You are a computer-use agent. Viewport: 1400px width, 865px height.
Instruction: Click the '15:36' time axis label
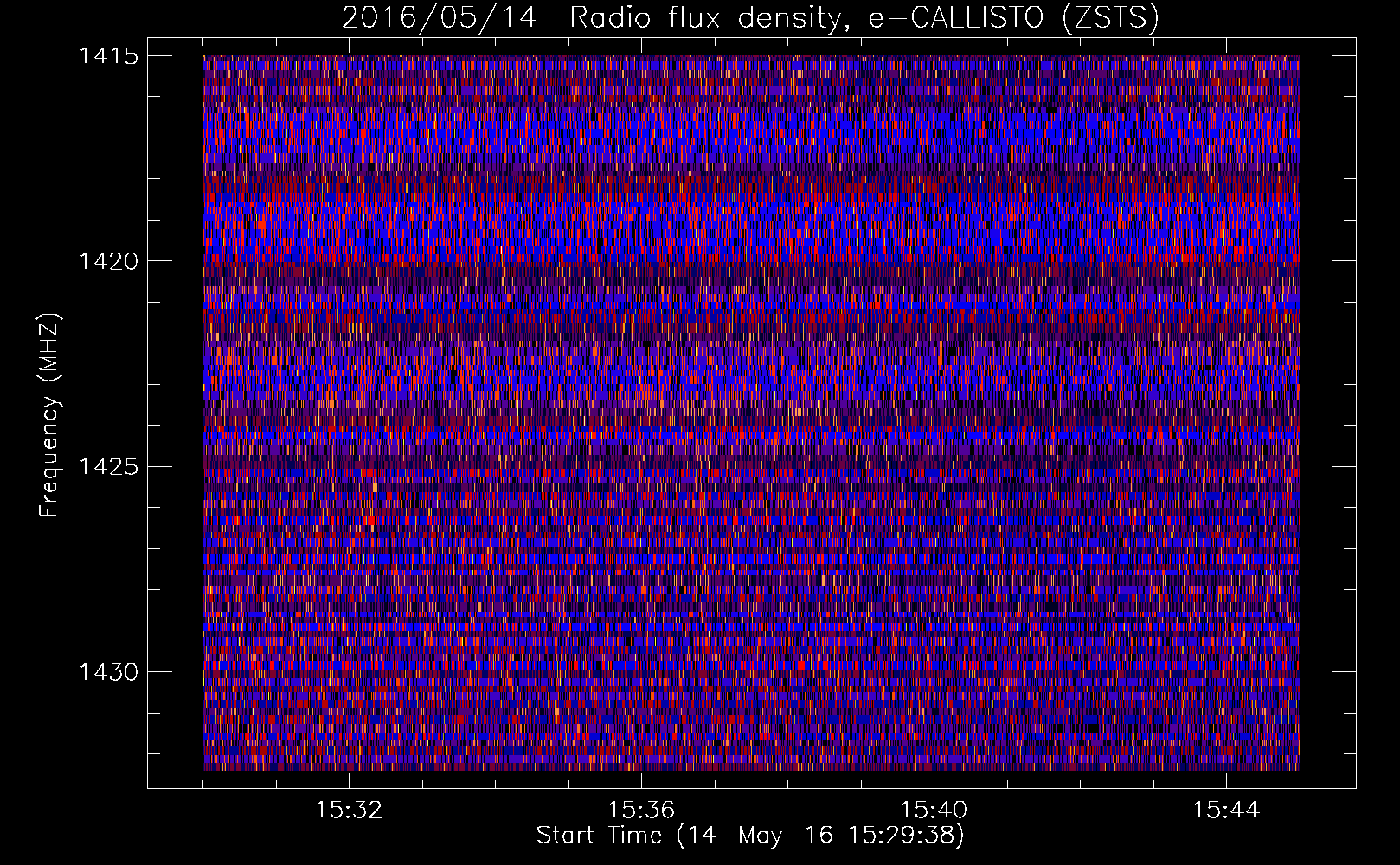coord(641,811)
